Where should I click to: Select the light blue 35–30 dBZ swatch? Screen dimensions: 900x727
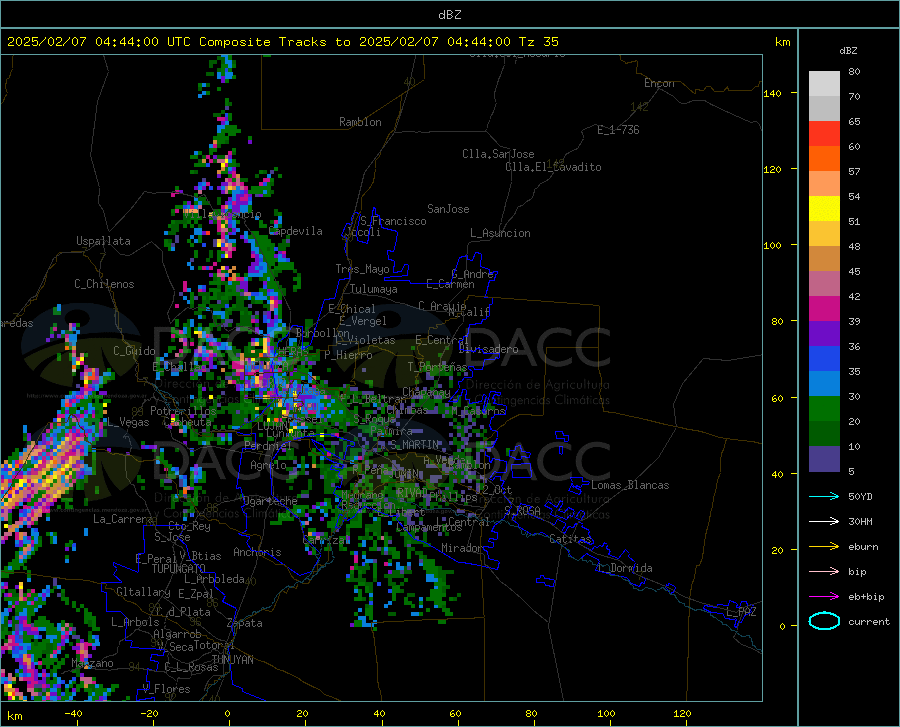coord(824,384)
